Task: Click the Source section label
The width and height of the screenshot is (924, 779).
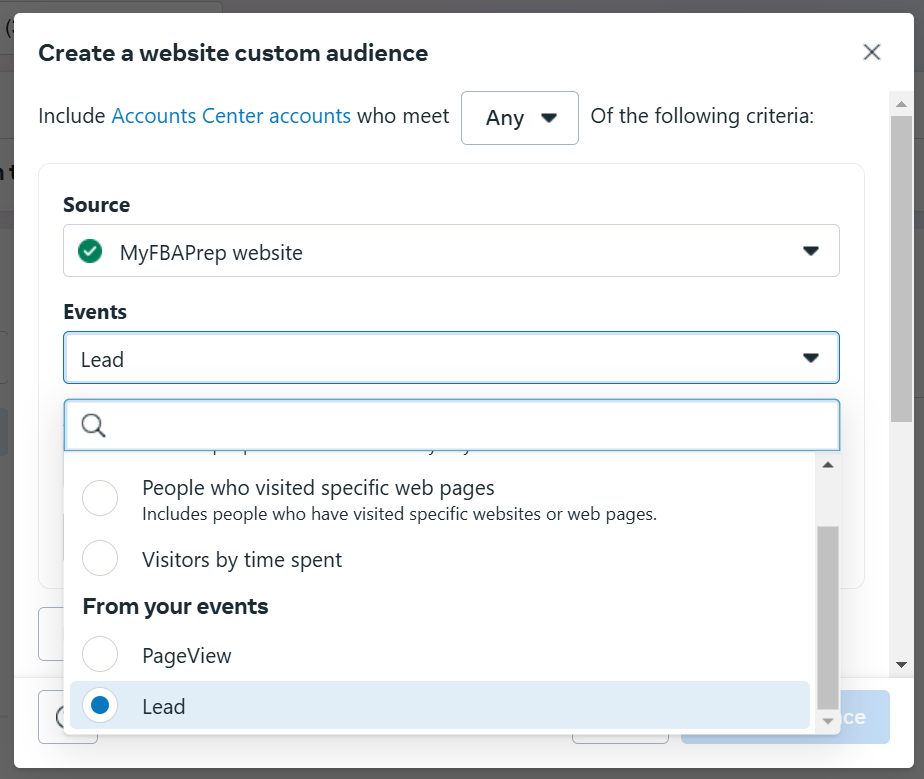Action: tap(97, 205)
